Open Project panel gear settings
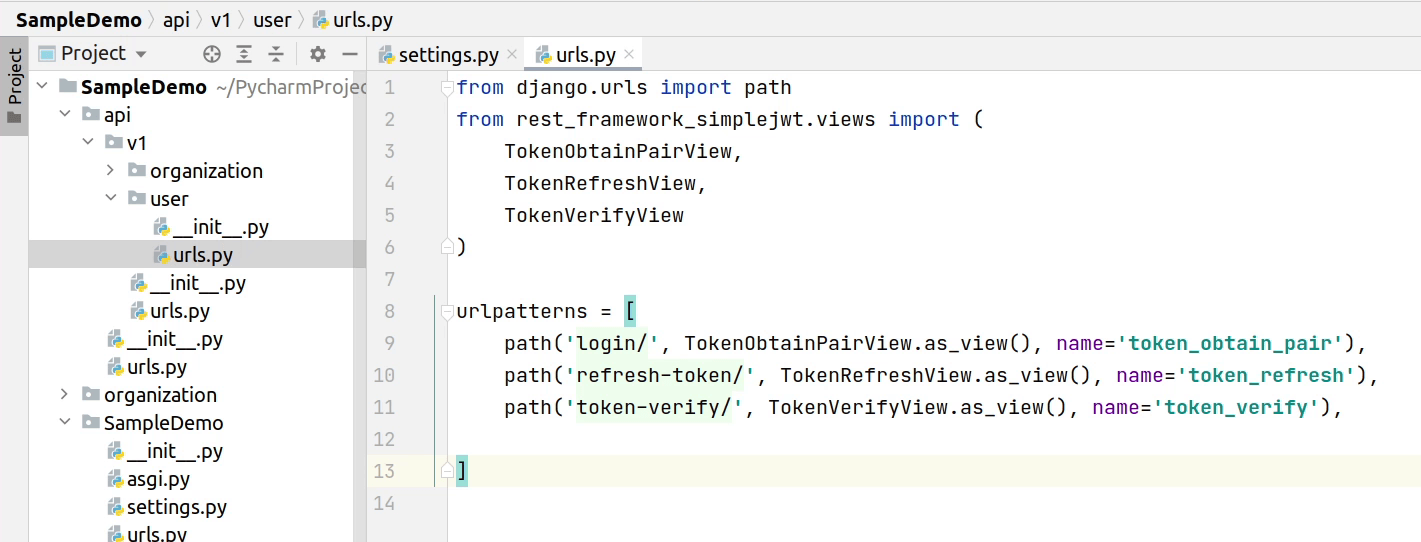1421x542 pixels. pos(318,54)
